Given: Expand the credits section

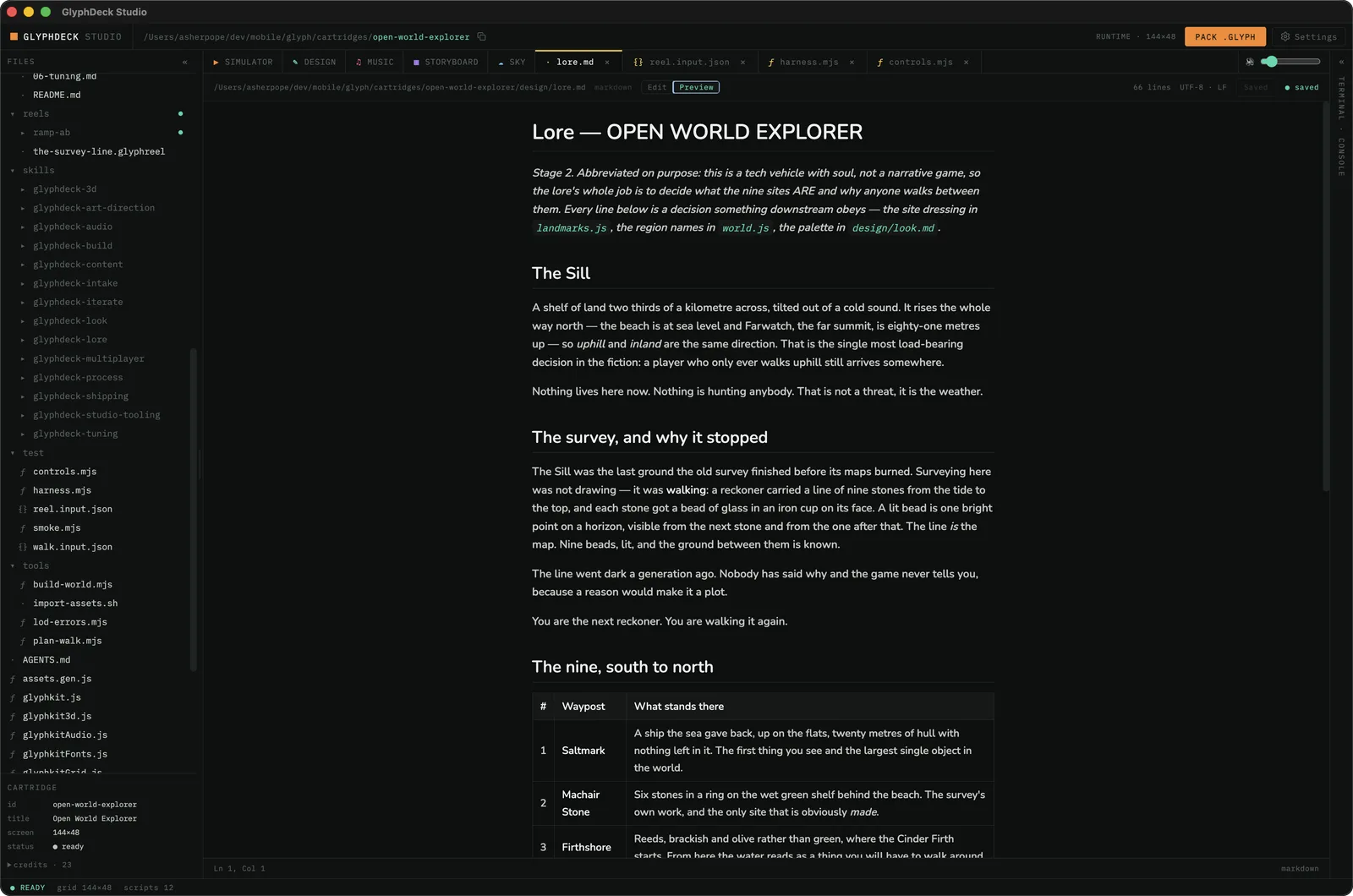Looking at the screenshot, I should [39, 865].
